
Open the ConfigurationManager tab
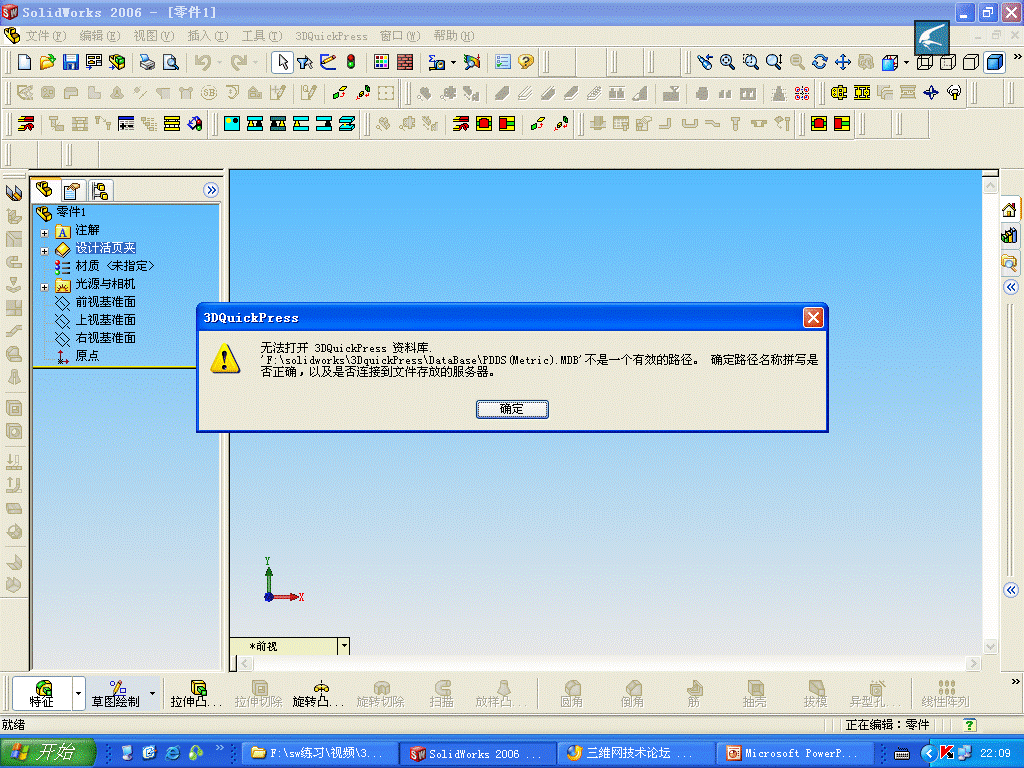(x=100, y=191)
